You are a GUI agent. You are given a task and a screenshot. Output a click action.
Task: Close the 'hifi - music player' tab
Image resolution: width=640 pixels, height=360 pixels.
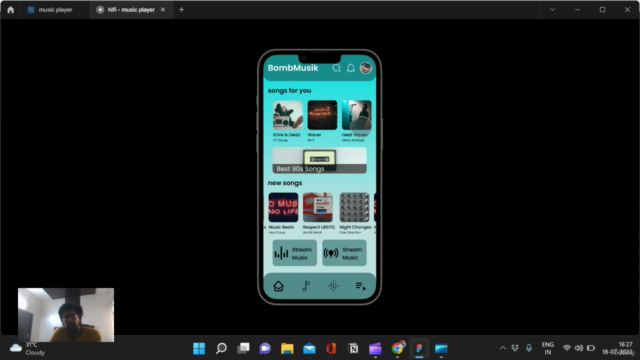pos(163,10)
